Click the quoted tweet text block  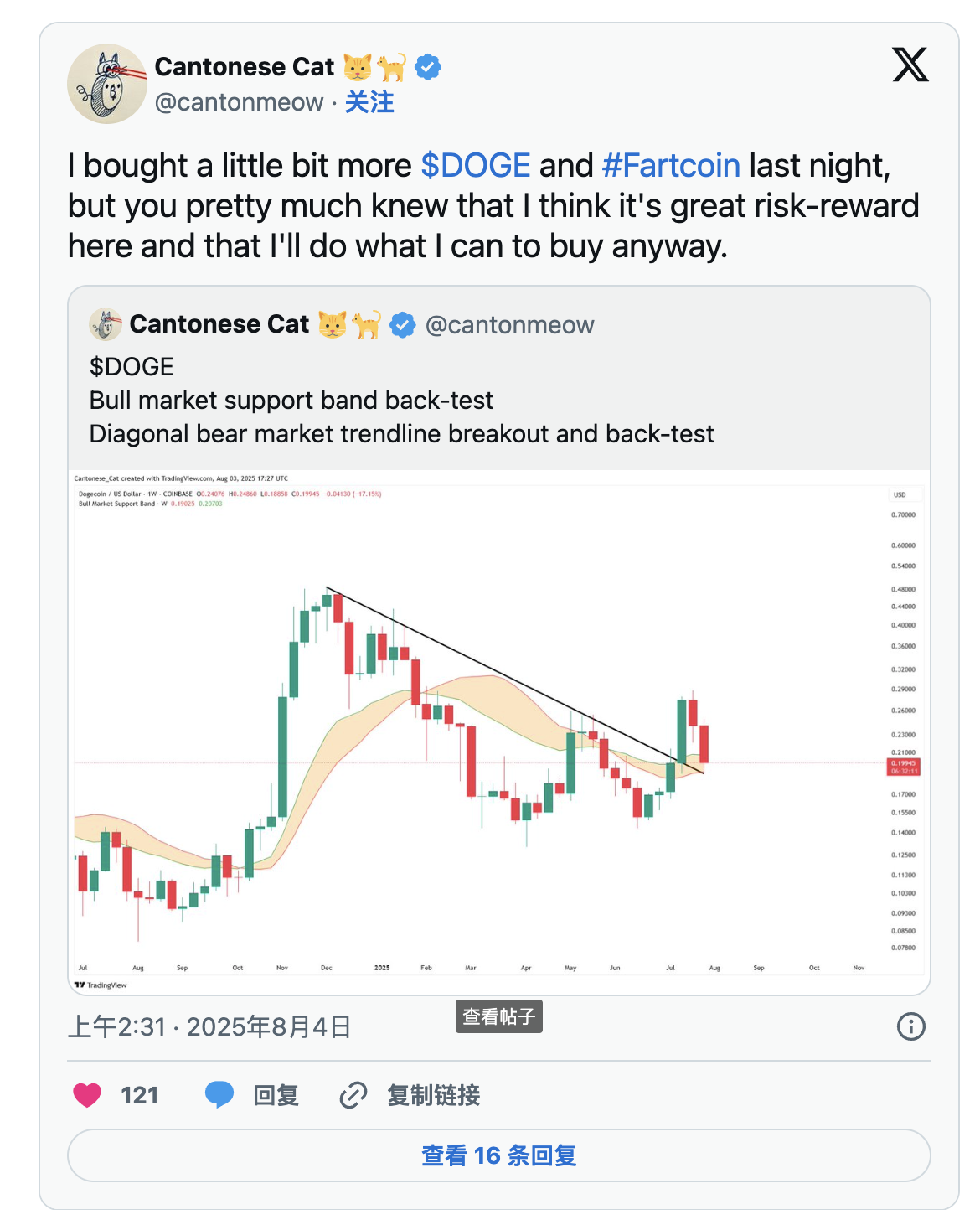[x=401, y=401]
